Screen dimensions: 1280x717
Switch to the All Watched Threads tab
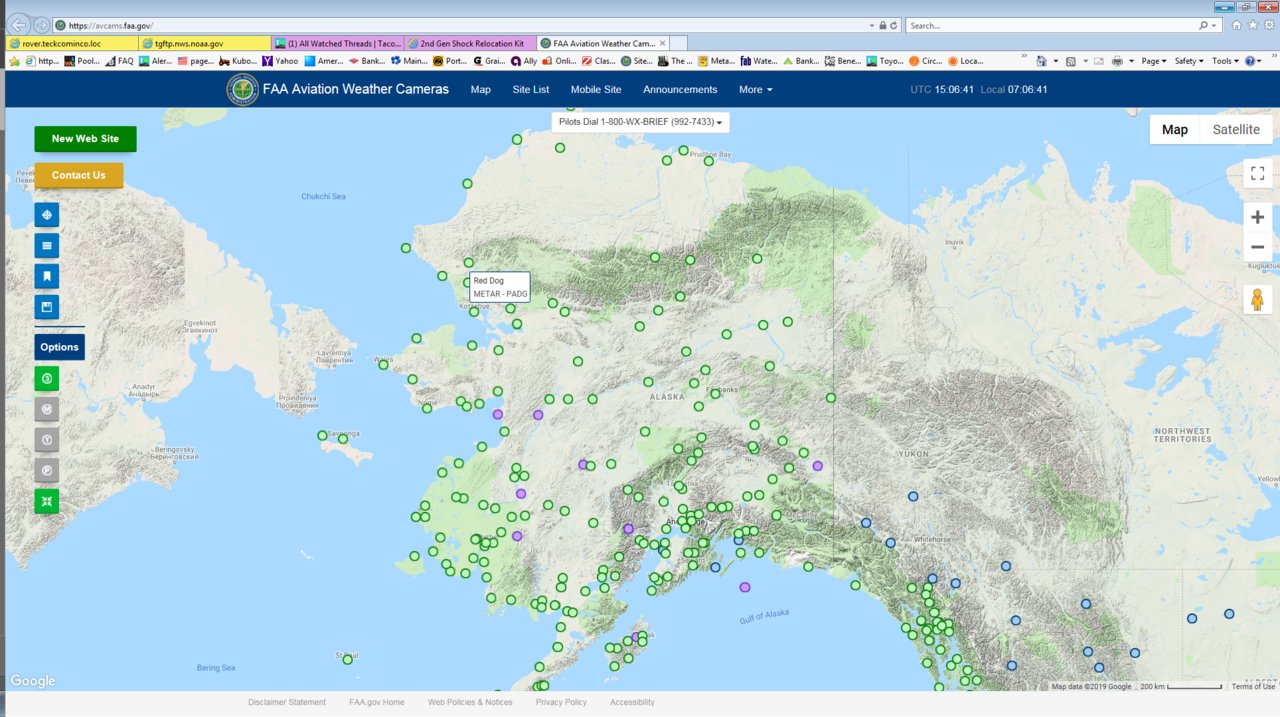(338, 44)
